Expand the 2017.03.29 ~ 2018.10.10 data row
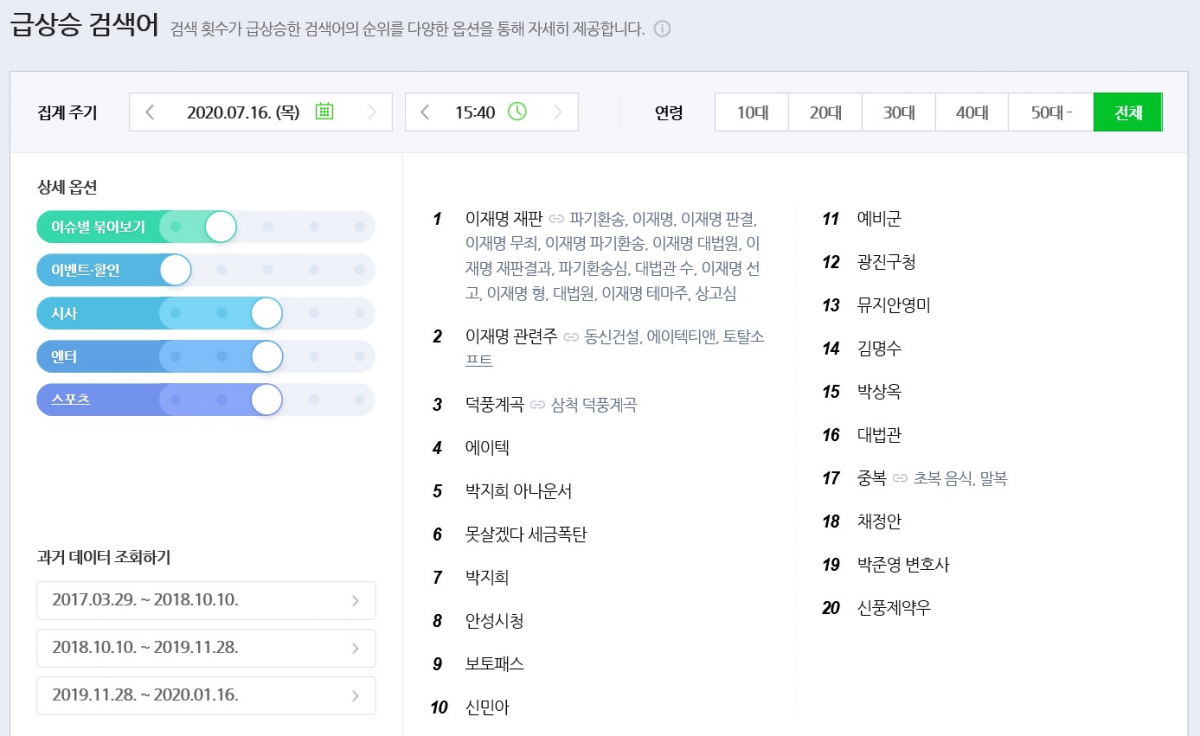 click(206, 600)
